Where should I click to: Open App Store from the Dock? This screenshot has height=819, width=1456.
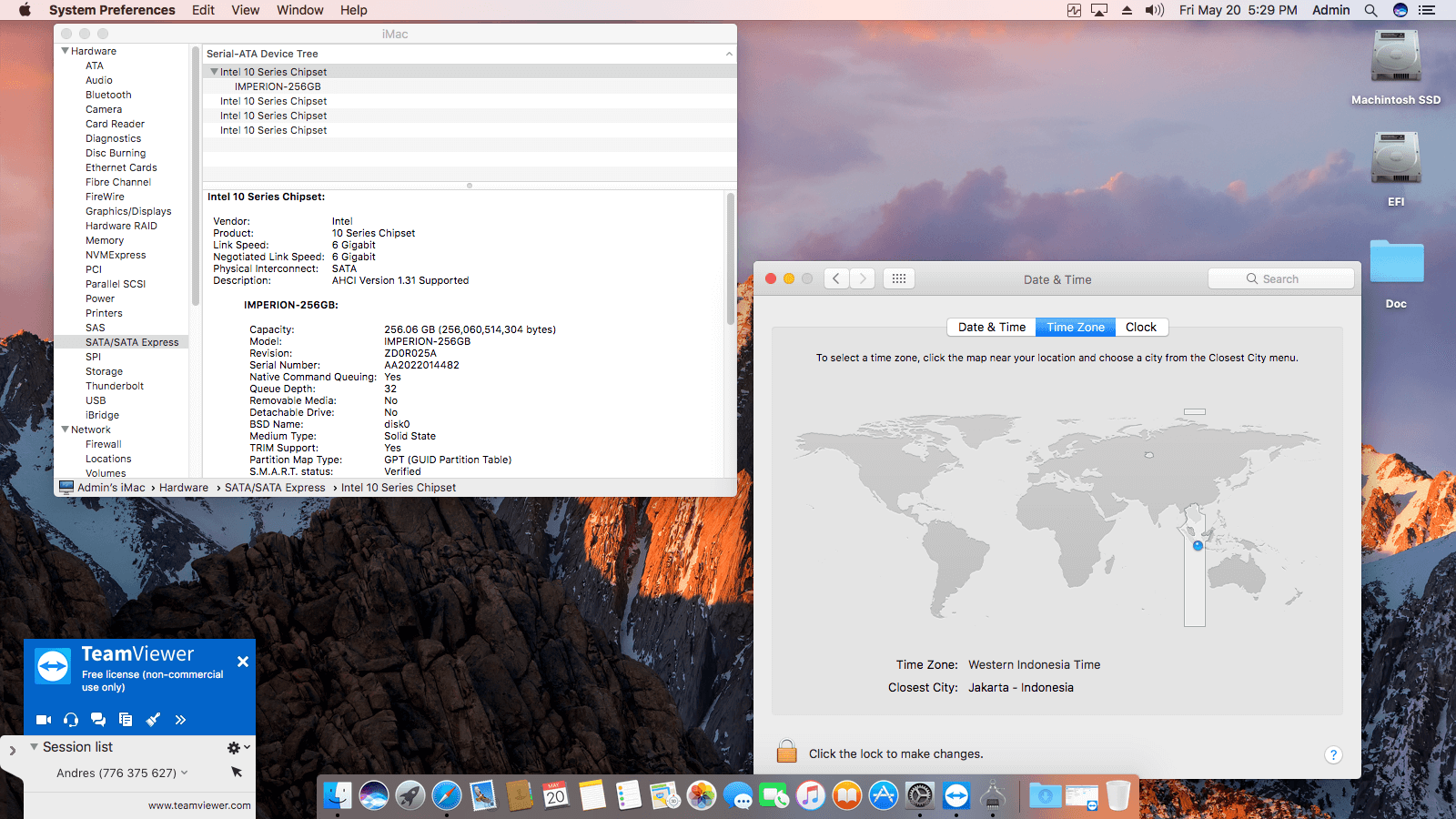point(884,795)
